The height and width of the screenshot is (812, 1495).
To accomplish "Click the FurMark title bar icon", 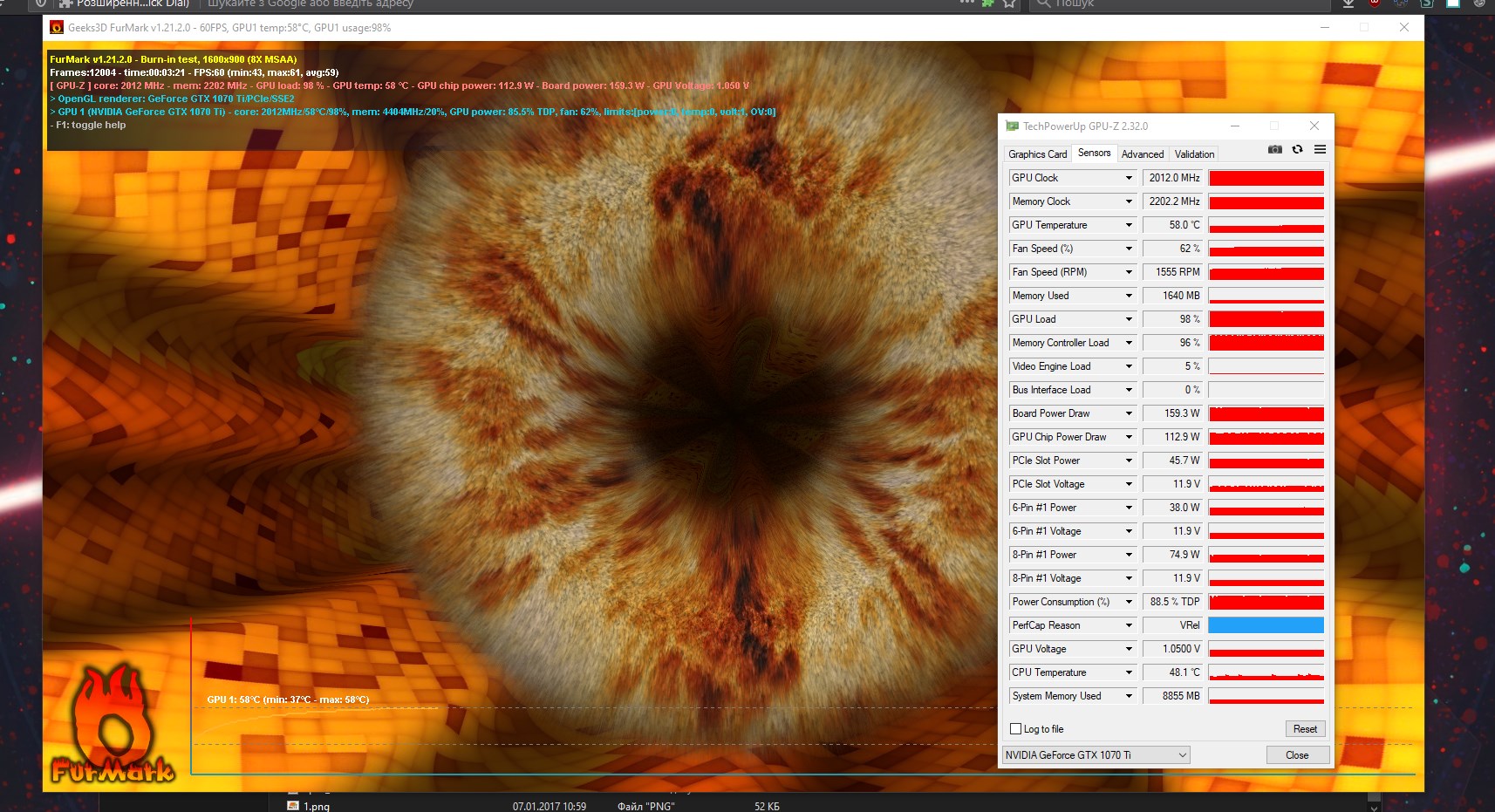I will tap(57, 28).
